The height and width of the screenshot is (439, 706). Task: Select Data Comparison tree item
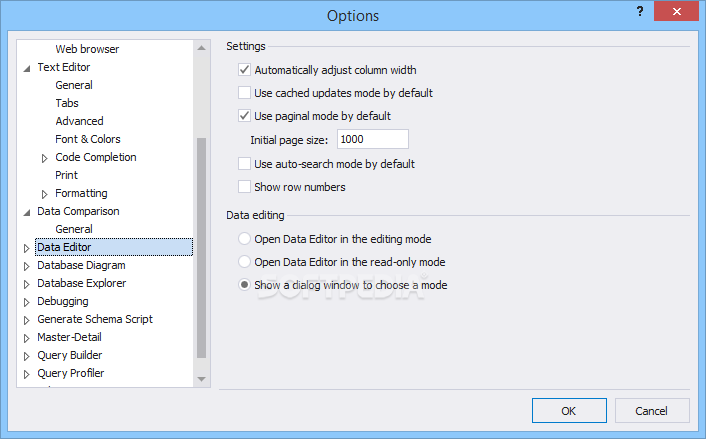point(78,211)
